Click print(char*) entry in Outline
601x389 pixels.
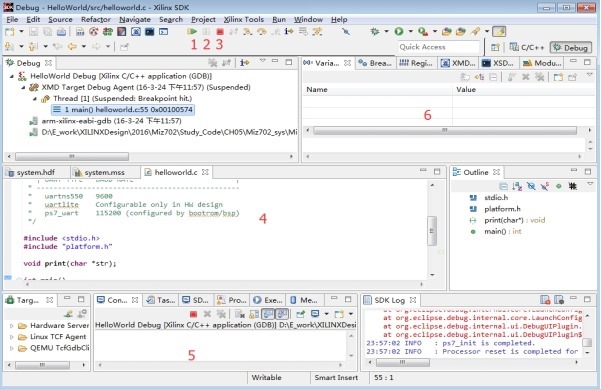pos(507,220)
